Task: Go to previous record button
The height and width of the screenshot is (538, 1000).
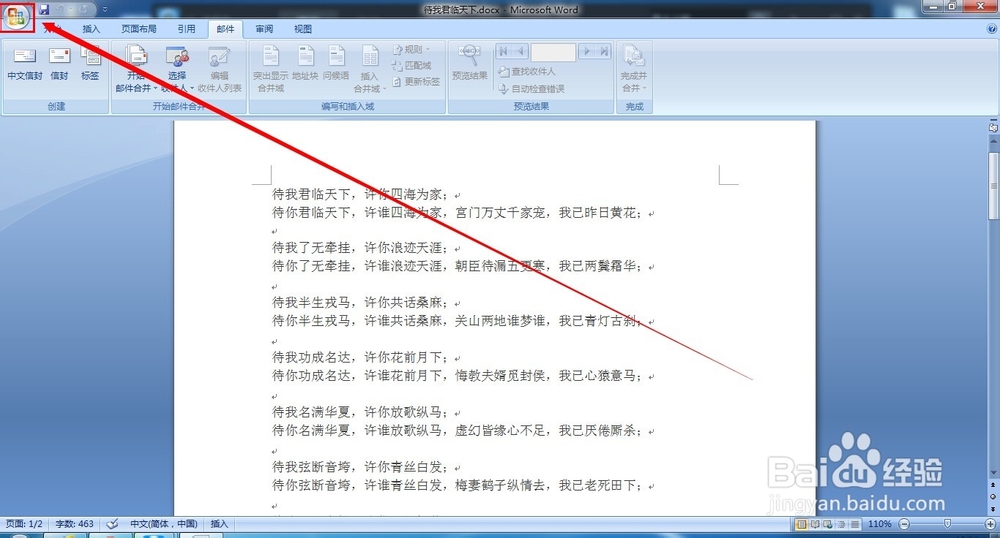Action: click(x=521, y=51)
